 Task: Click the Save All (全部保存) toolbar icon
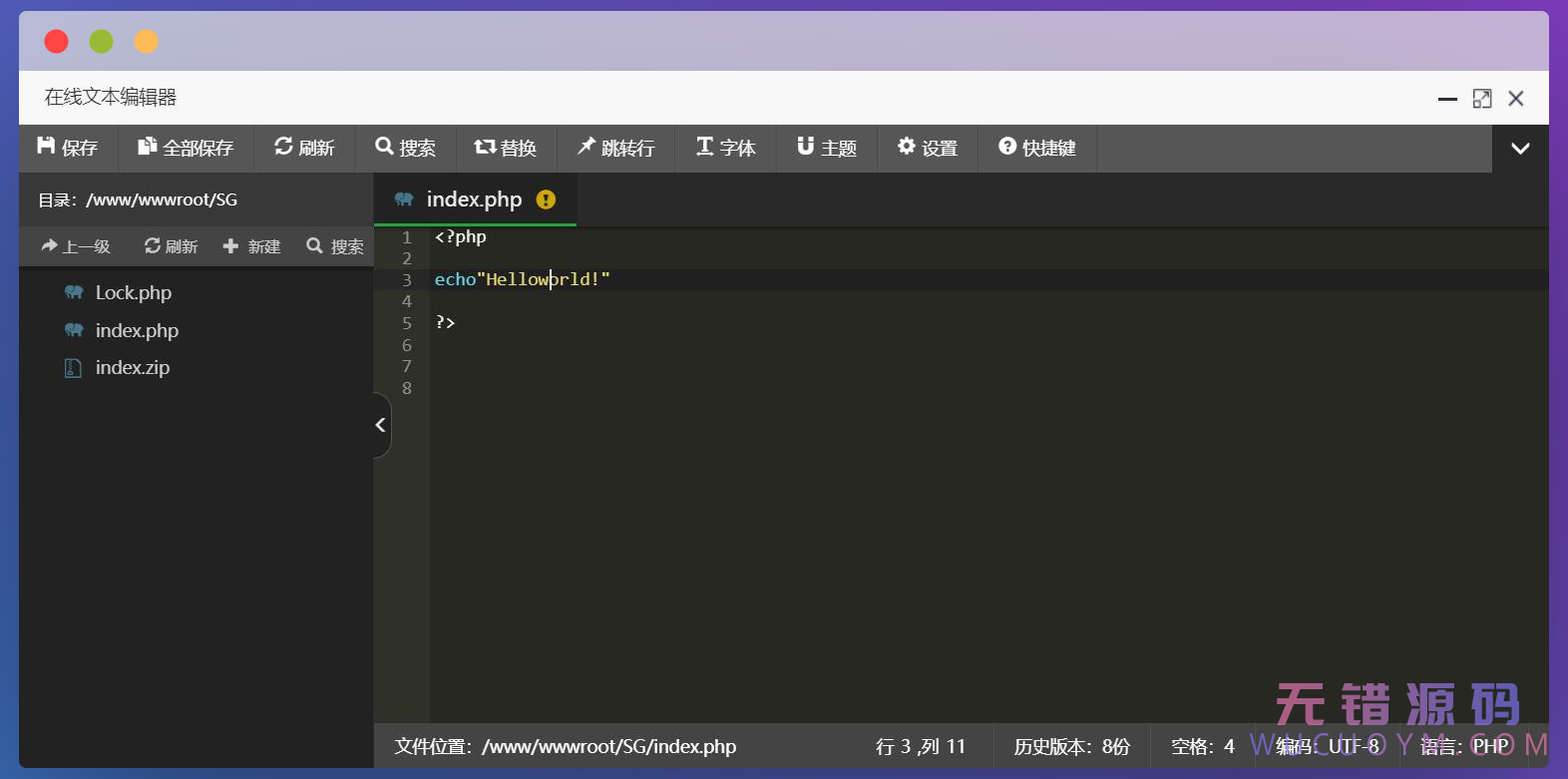[147, 147]
